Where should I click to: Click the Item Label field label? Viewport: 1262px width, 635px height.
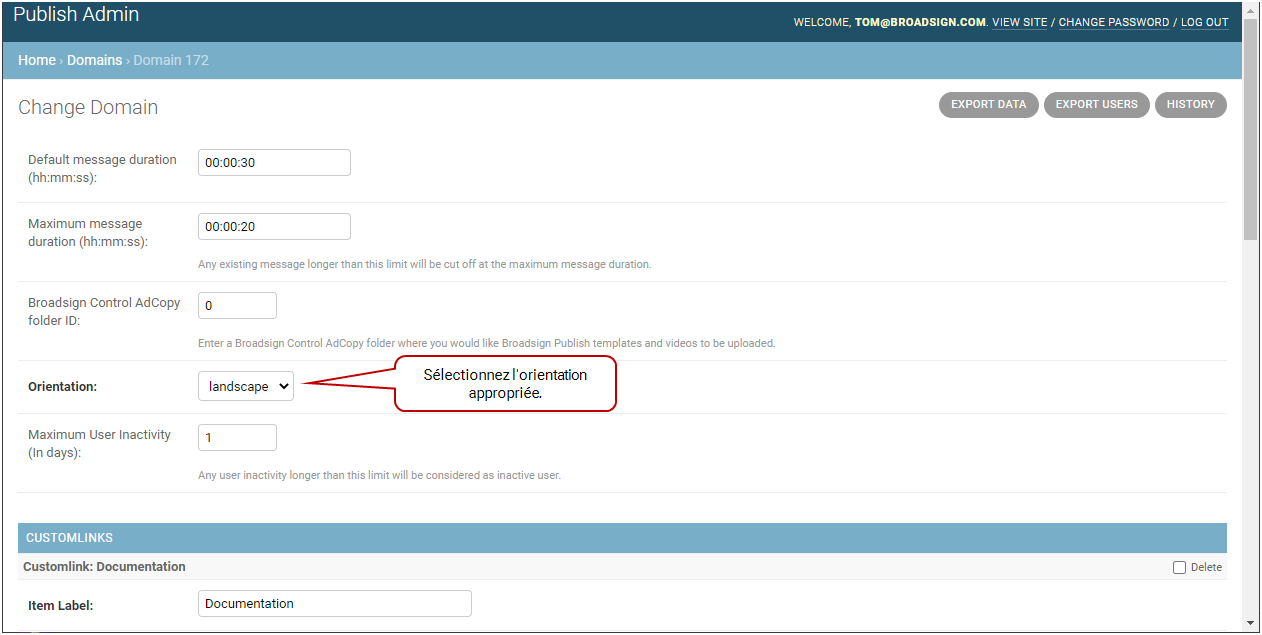tap(60, 605)
